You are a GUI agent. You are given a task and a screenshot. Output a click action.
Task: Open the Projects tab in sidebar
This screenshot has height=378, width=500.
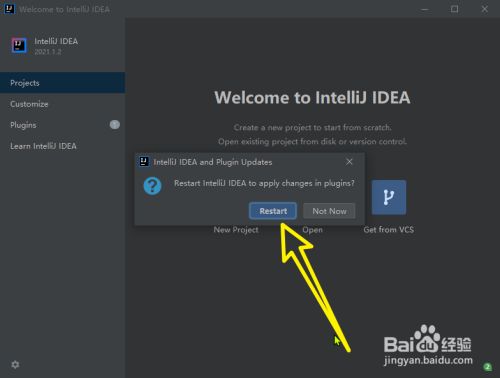pyautogui.click(x=63, y=83)
